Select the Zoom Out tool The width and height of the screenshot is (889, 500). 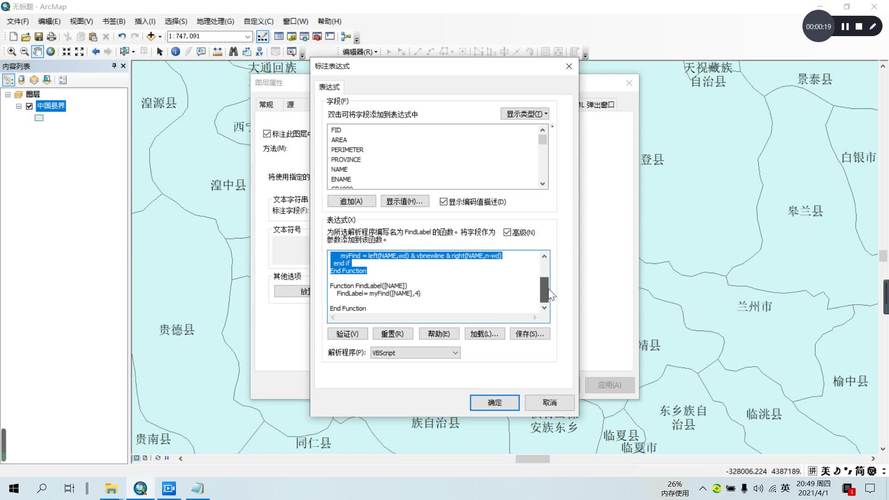(x=24, y=52)
